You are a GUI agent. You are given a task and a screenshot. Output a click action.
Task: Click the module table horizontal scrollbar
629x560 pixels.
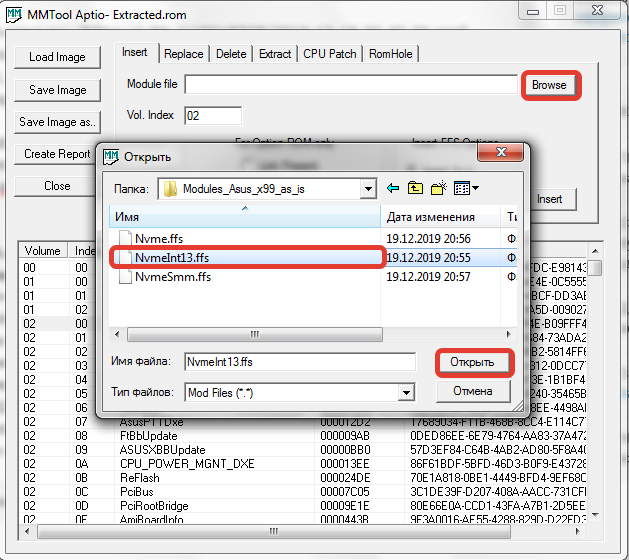click(274, 532)
